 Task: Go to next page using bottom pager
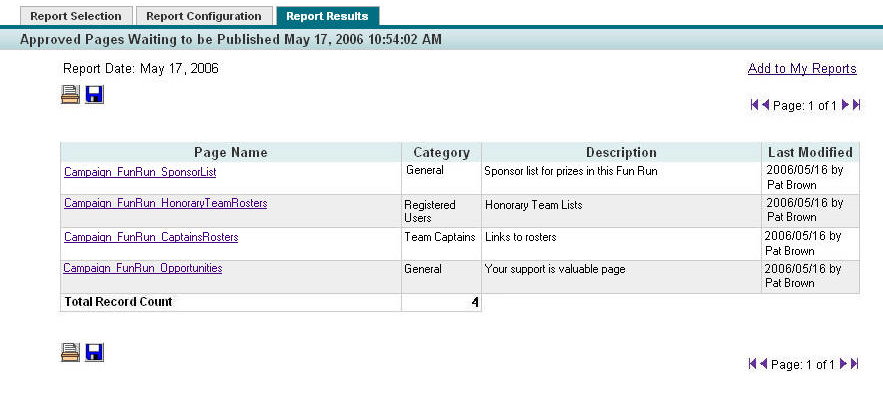tap(844, 364)
